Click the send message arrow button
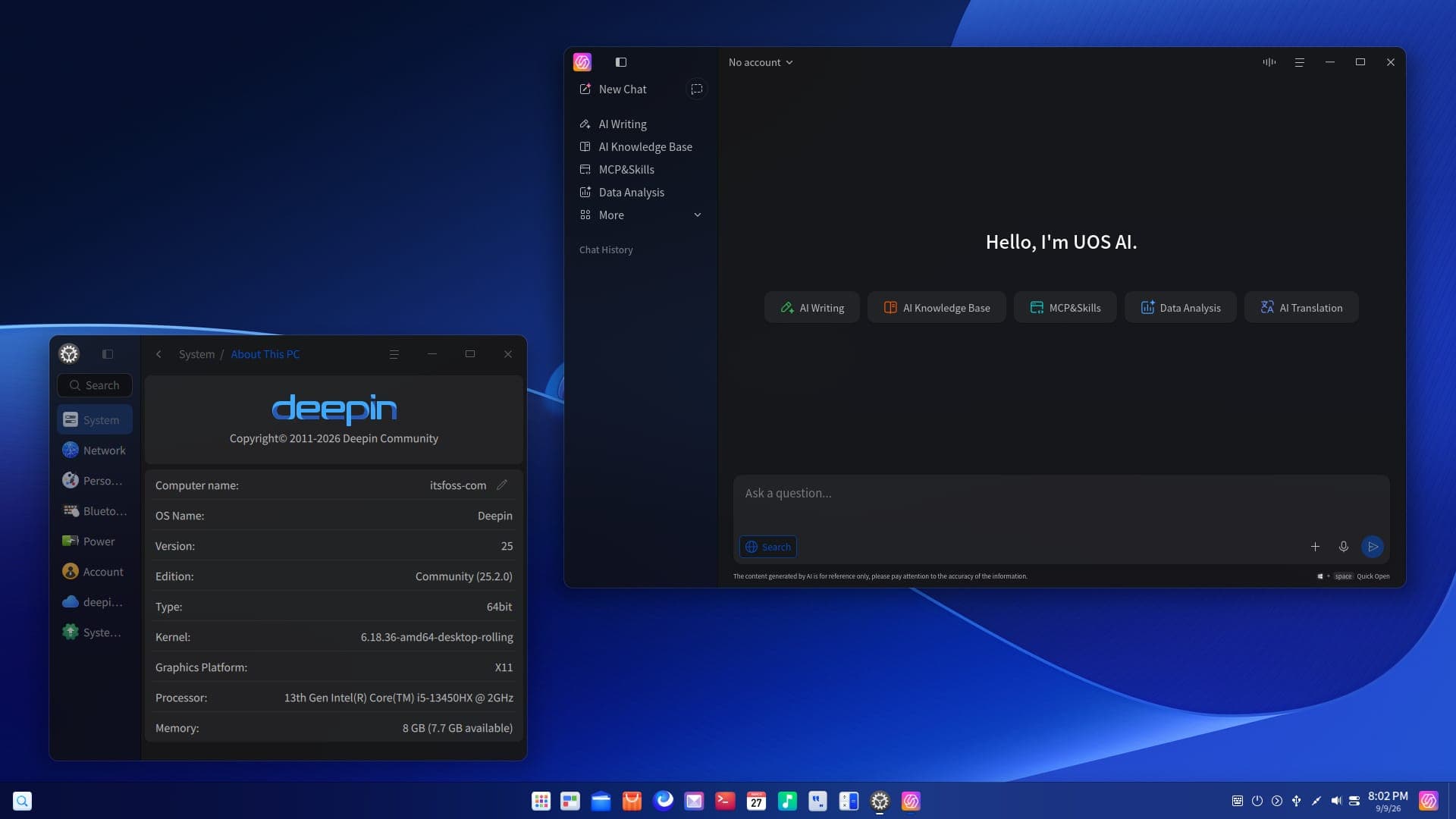1456x819 pixels. pyautogui.click(x=1373, y=547)
